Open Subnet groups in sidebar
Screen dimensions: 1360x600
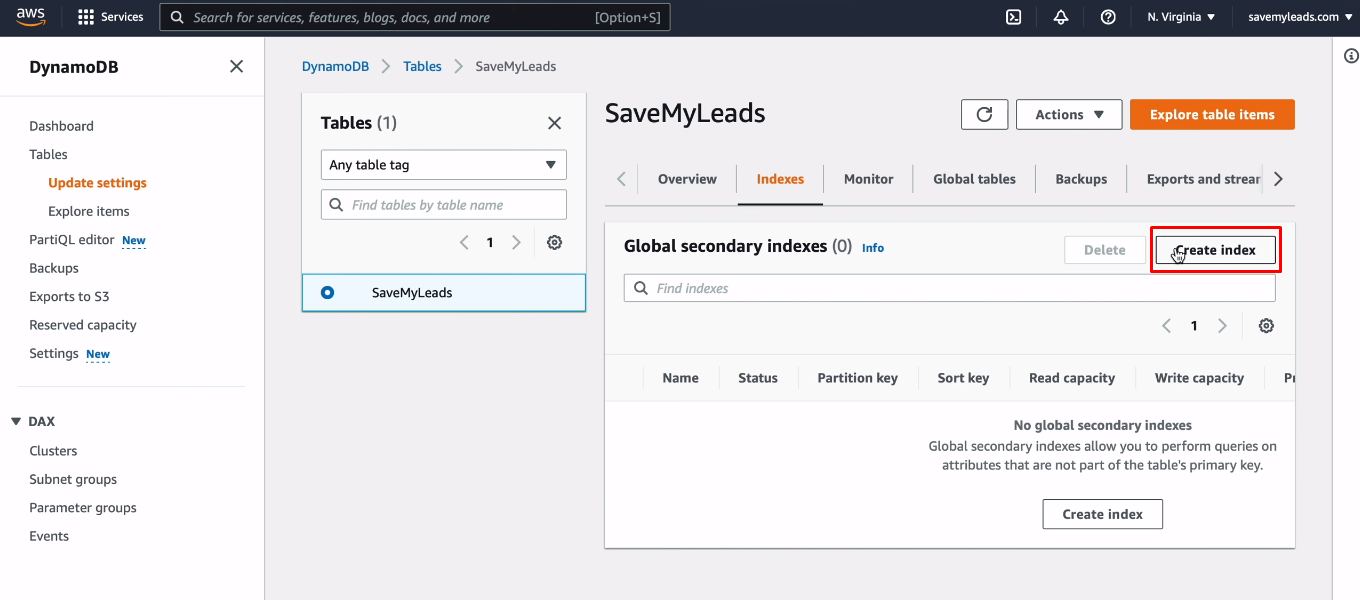[73, 479]
